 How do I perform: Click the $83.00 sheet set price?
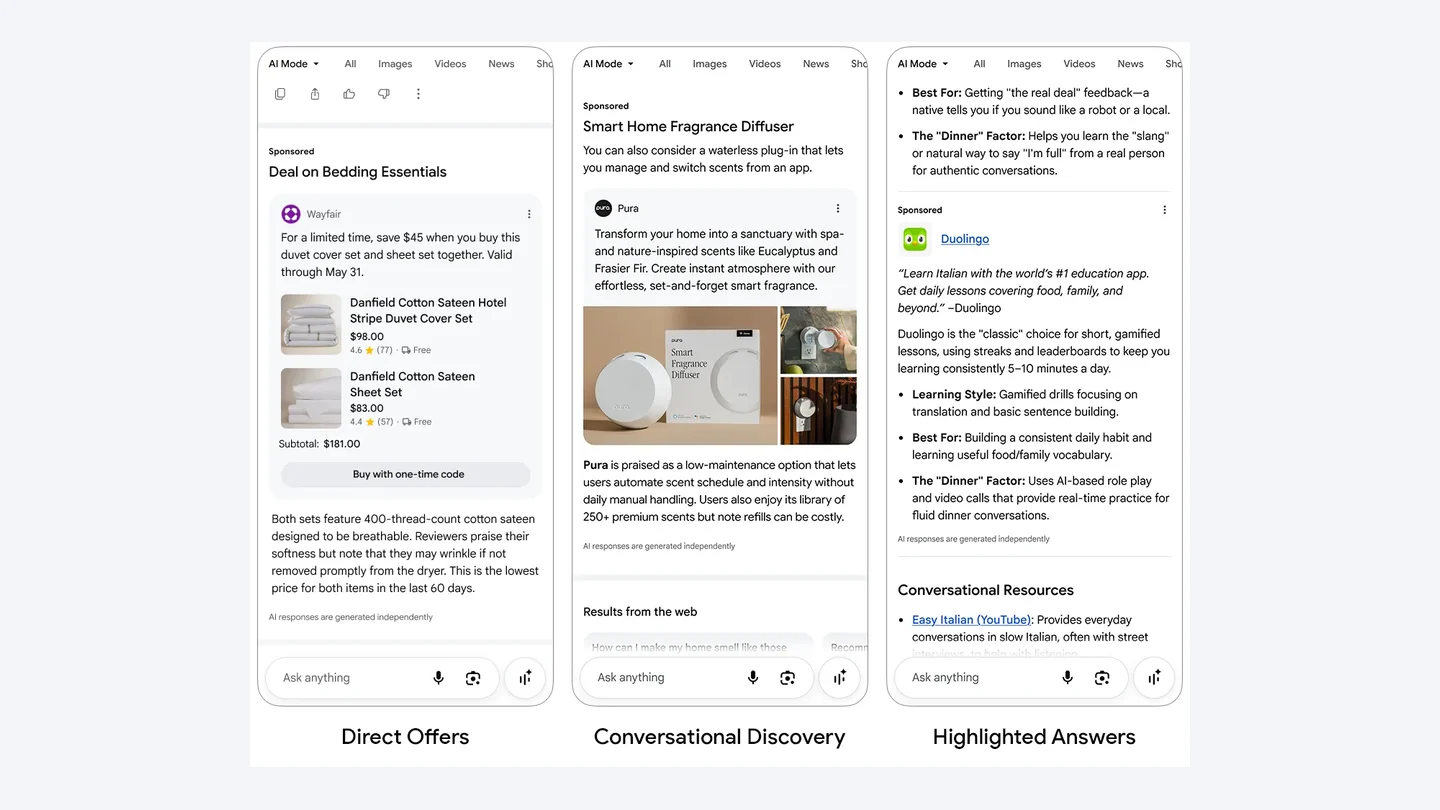tap(367, 408)
